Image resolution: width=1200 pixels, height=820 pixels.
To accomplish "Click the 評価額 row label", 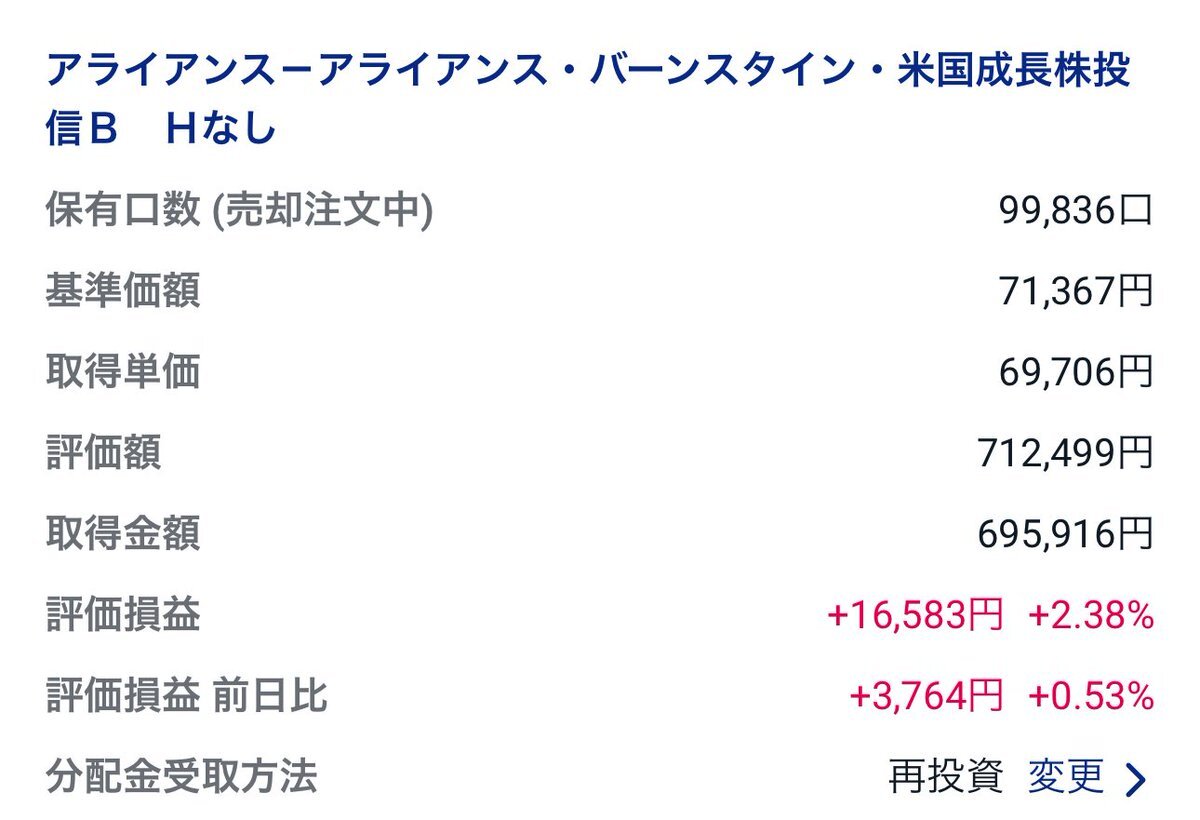I will (103, 453).
